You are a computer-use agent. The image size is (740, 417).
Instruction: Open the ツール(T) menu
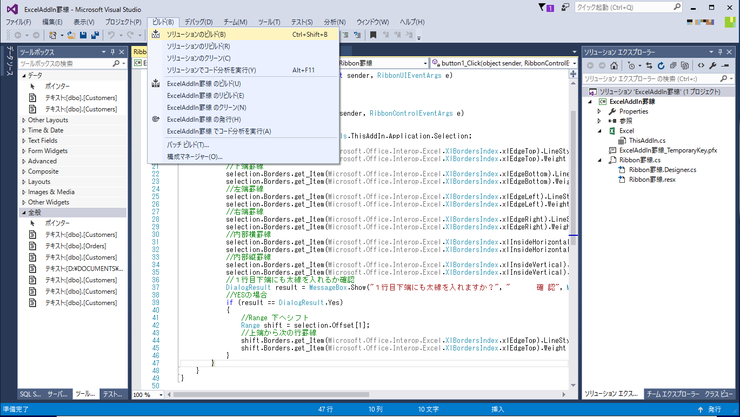269,22
